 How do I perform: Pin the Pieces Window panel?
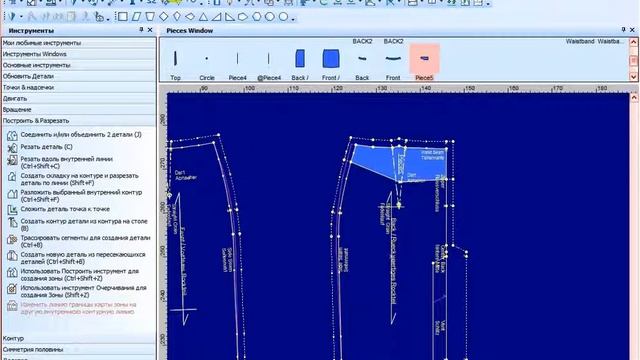tap(623, 30)
